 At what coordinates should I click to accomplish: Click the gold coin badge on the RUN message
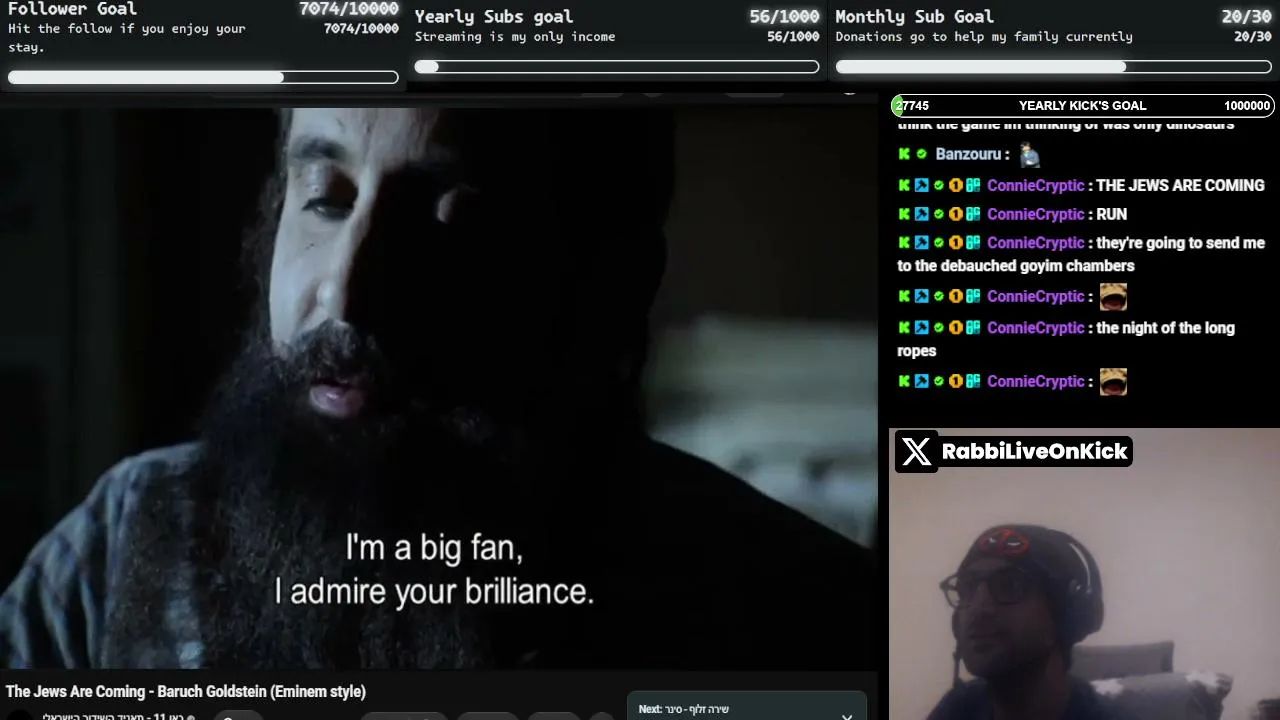pos(956,214)
